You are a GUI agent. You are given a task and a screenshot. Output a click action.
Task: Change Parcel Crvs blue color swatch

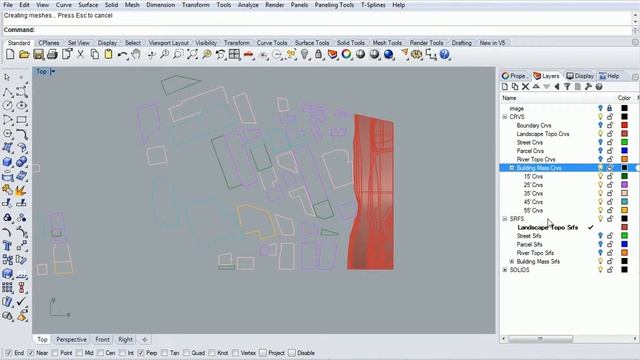point(624,151)
